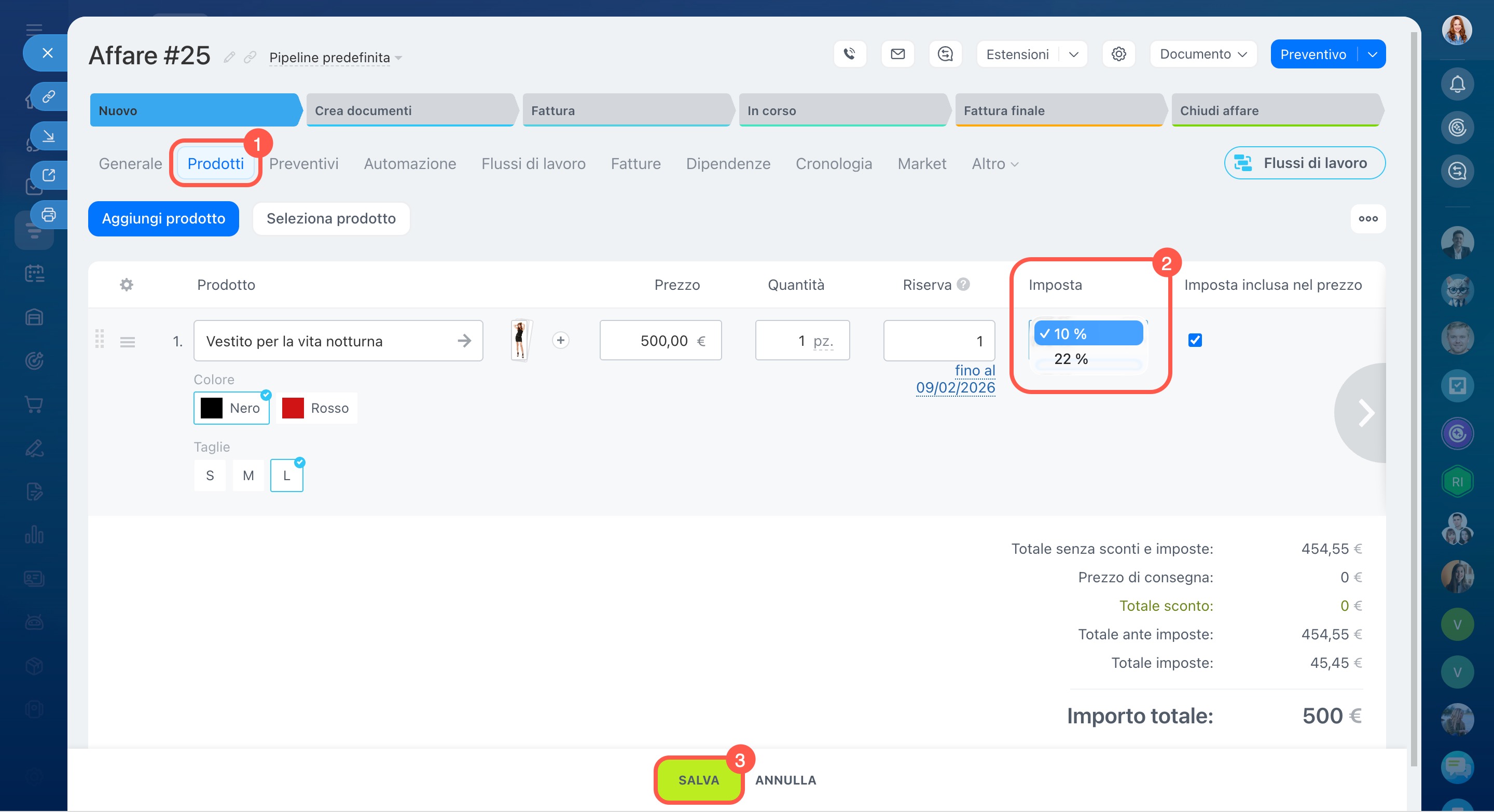Click the table settings gear icon
This screenshot has width=1494, height=812.
(x=127, y=285)
